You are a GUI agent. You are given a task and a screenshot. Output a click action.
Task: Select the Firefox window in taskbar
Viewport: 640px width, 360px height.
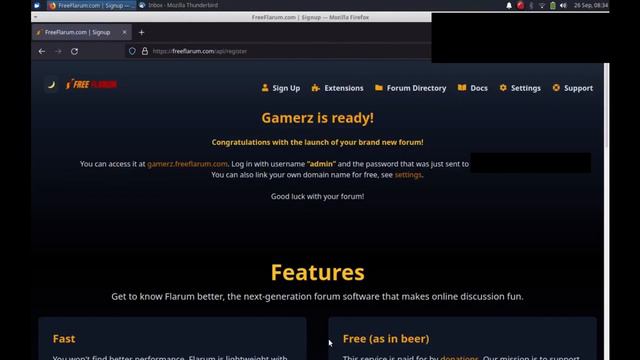[x=92, y=5]
